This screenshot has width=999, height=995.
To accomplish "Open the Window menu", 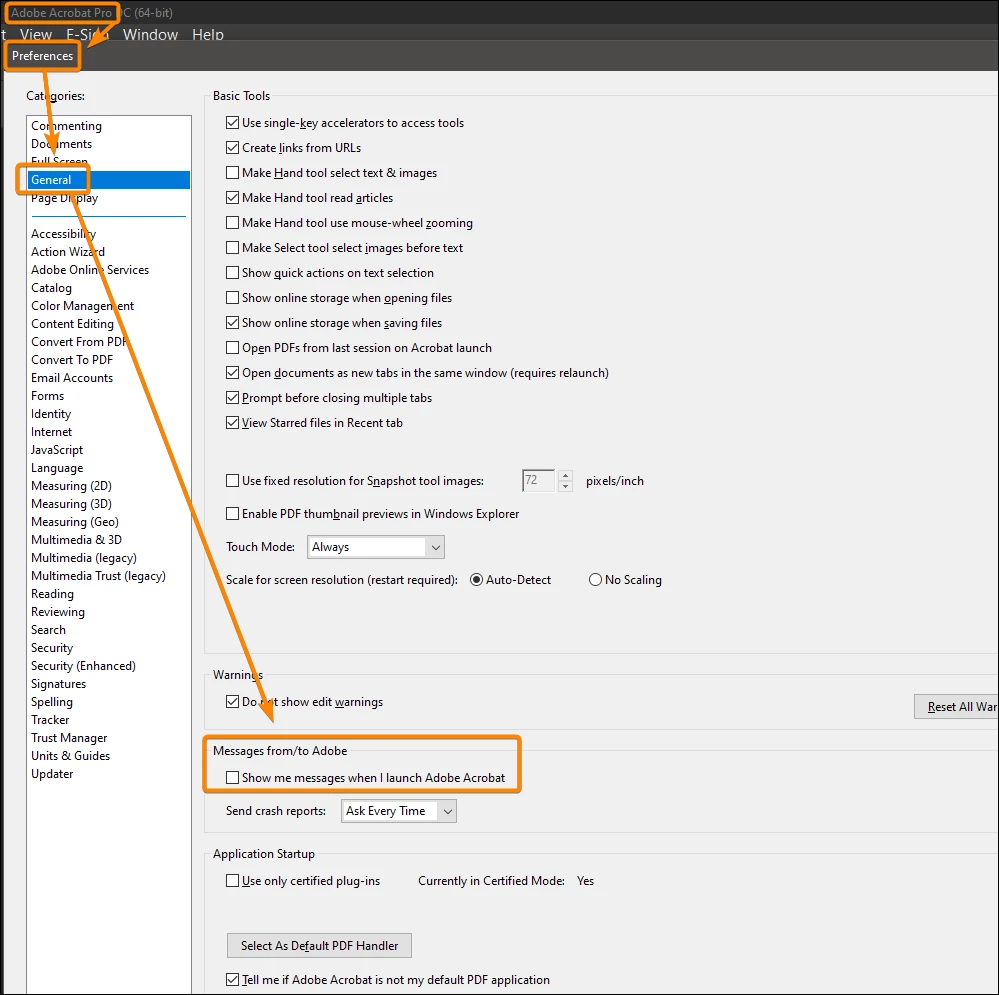I will [x=150, y=34].
